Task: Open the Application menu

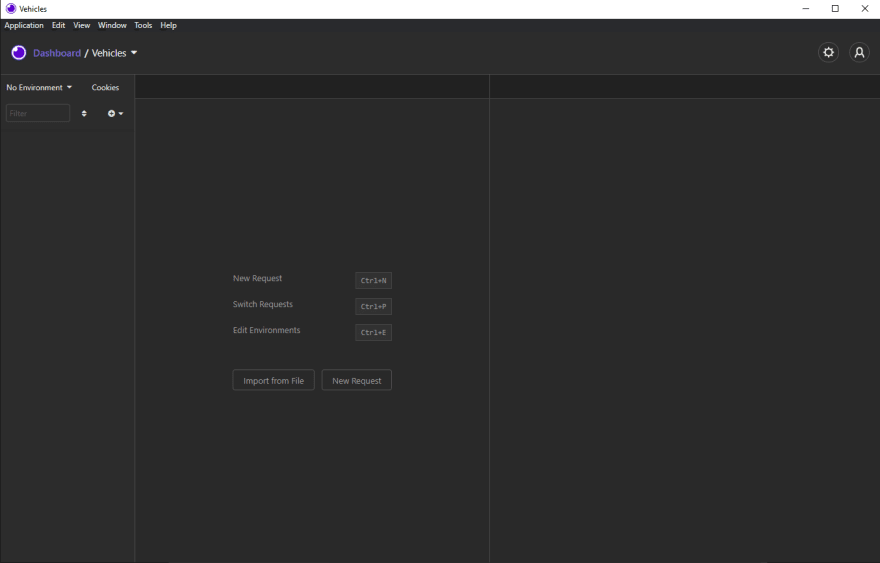Action: click(x=24, y=25)
